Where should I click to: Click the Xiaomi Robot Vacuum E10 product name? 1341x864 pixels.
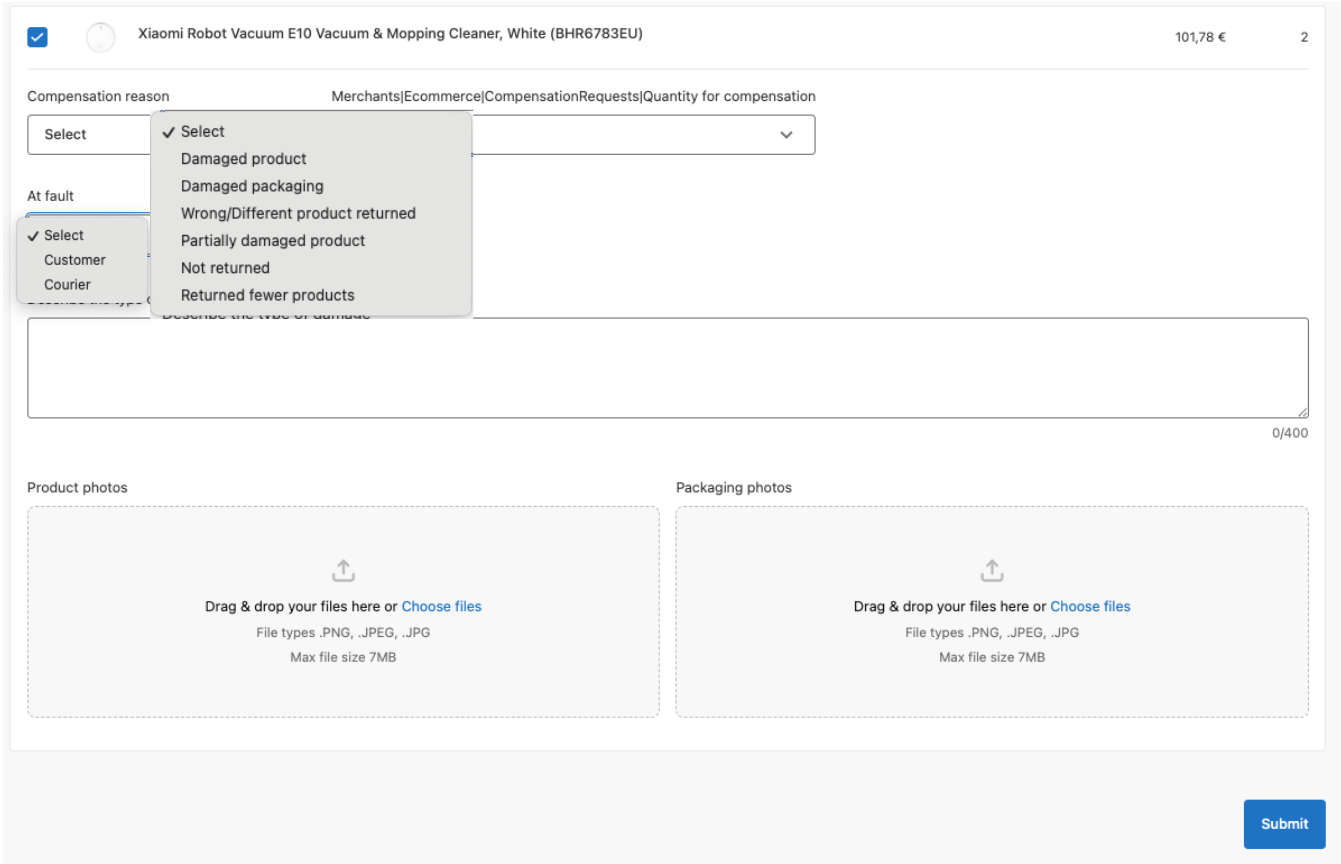[390, 34]
